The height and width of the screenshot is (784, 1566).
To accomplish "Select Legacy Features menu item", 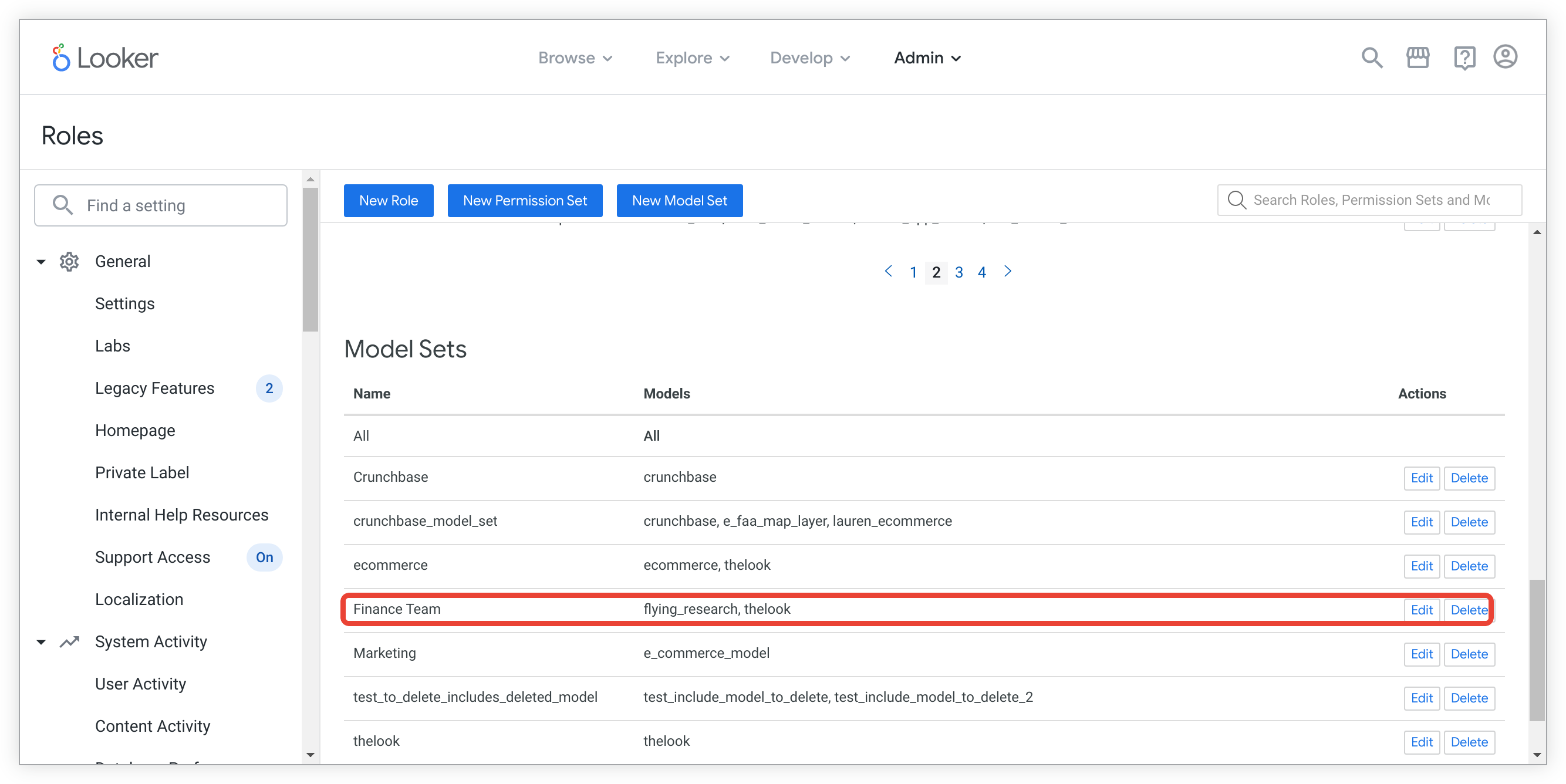I will (154, 388).
